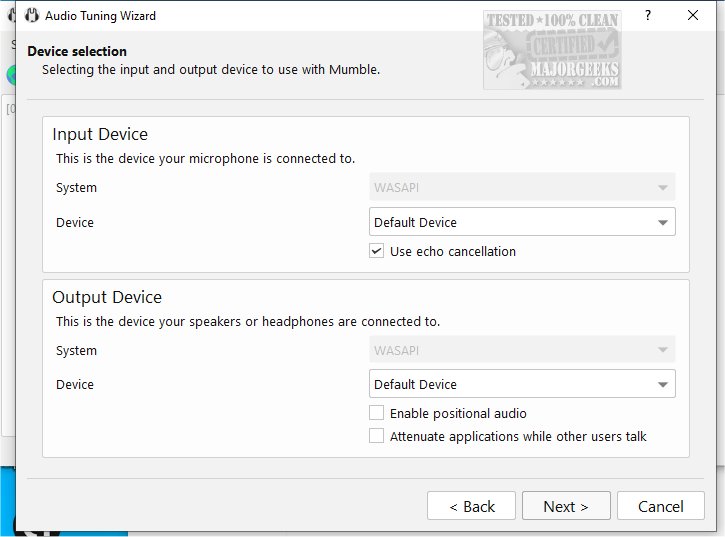
Task: Click the Audio Tuning Wizard title text
Action: [101, 16]
